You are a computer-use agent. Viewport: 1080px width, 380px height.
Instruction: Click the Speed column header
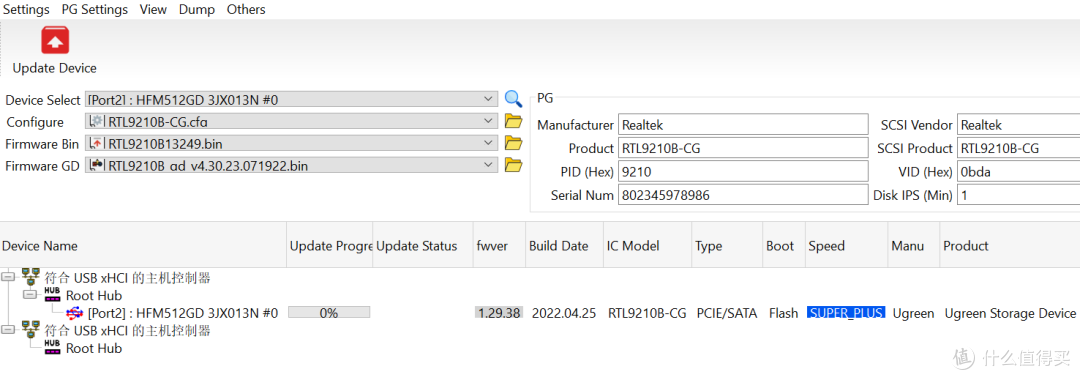[847, 246]
